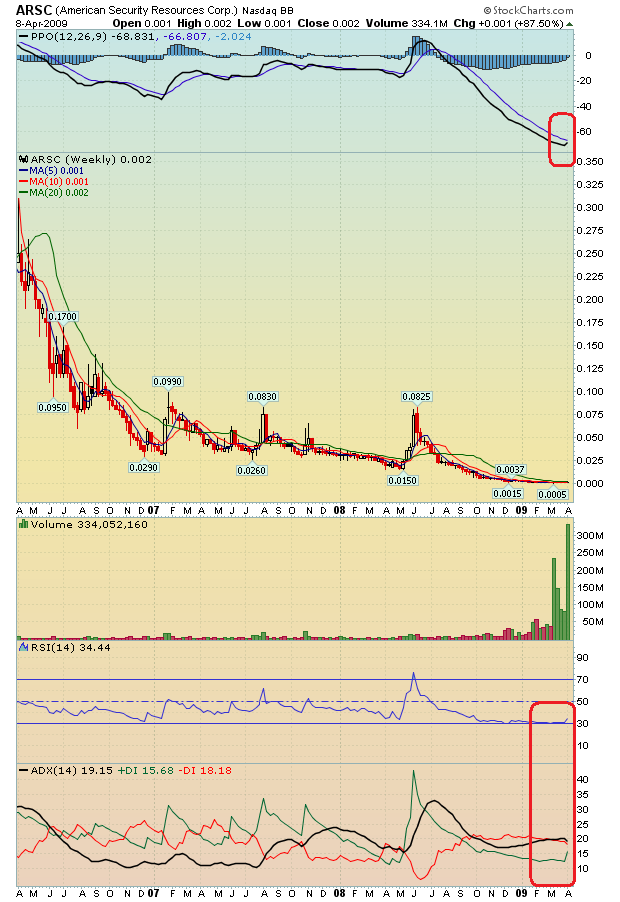The image size is (620, 902).
Task: Click the green up arrow after Chg
Action: pyautogui.click(x=569, y=24)
